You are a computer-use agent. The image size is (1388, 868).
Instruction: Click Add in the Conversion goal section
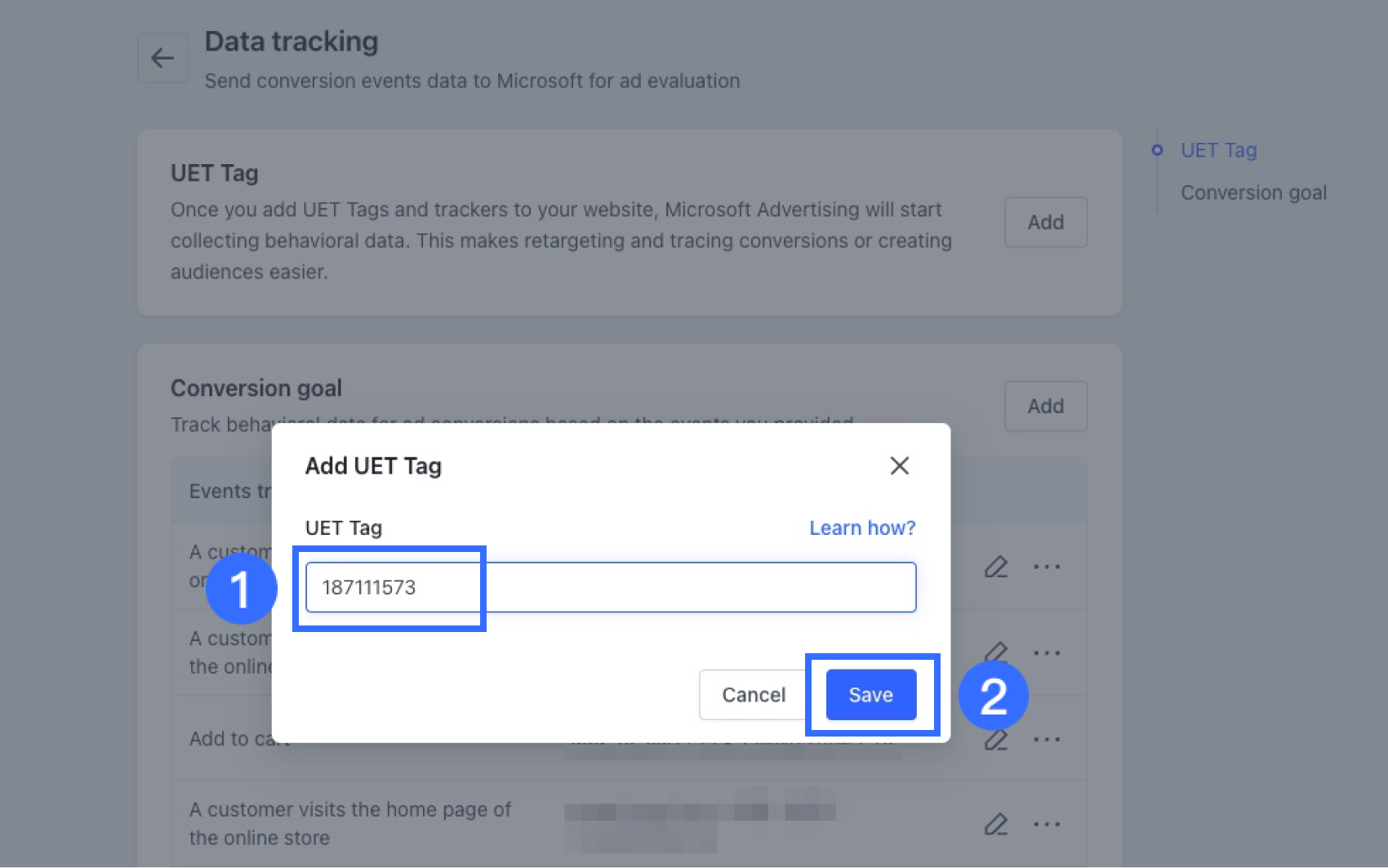pyautogui.click(x=1046, y=406)
